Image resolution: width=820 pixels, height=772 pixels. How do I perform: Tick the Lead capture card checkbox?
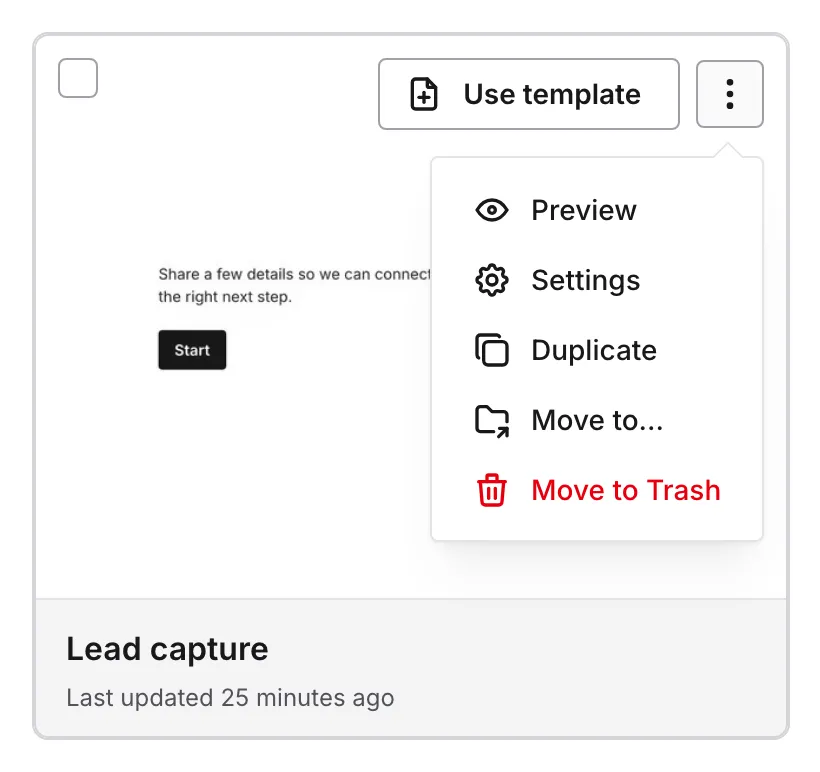pos(78,78)
